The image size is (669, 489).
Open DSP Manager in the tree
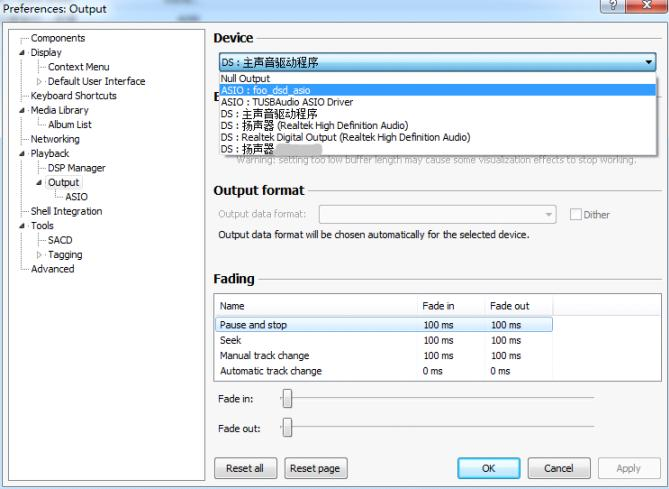pos(76,168)
